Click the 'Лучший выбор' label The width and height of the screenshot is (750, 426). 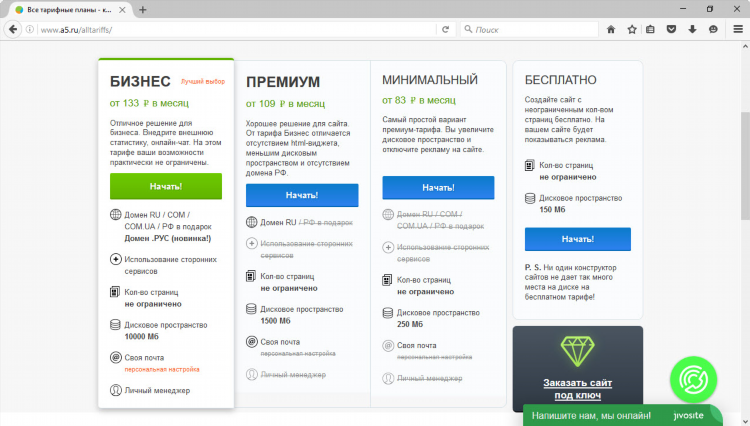click(203, 81)
